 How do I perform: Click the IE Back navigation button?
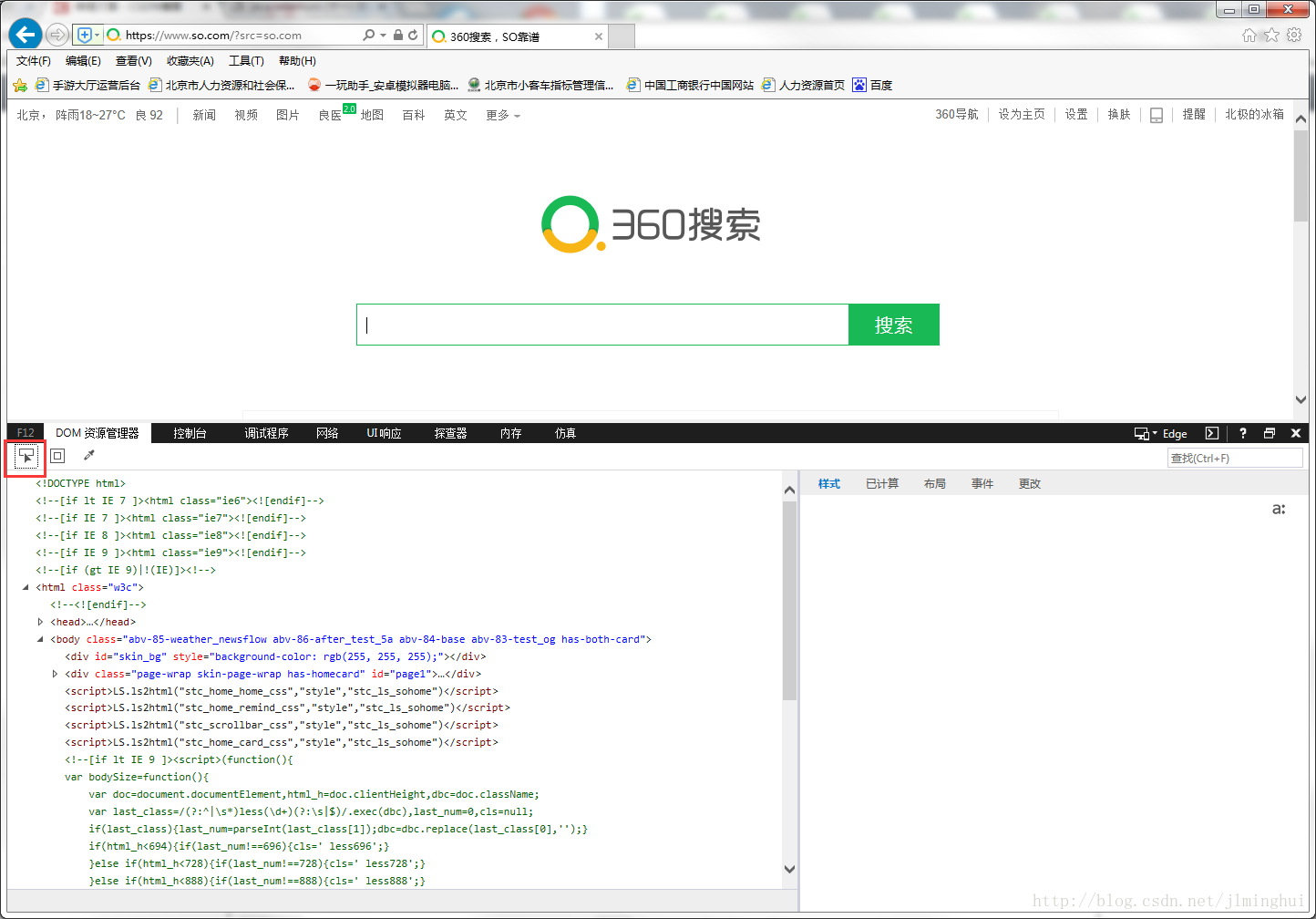tap(26, 35)
